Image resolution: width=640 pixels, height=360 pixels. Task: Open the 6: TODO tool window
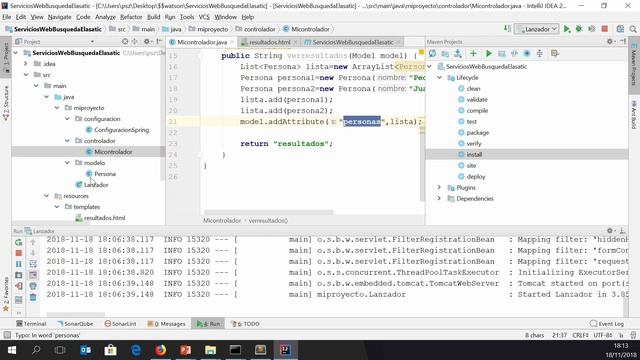point(245,324)
